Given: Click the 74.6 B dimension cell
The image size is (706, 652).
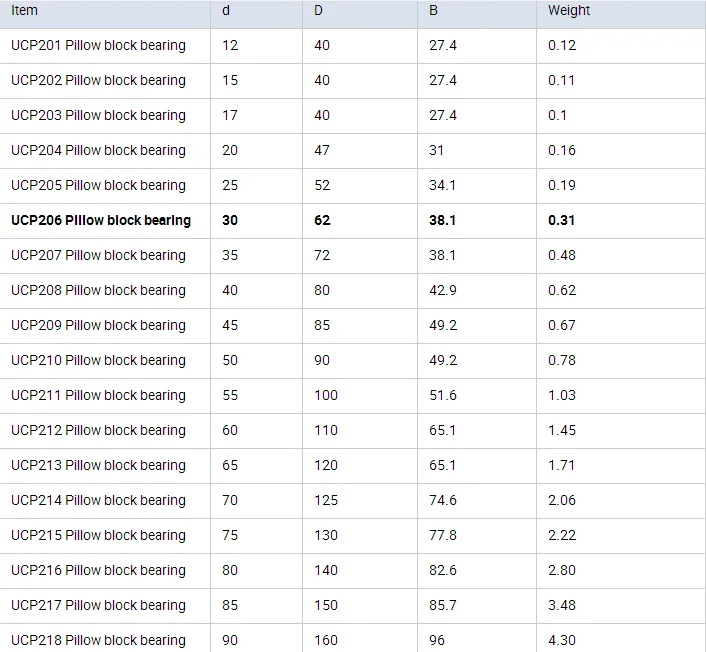Looking at the screenshot, I should point(443,500).
